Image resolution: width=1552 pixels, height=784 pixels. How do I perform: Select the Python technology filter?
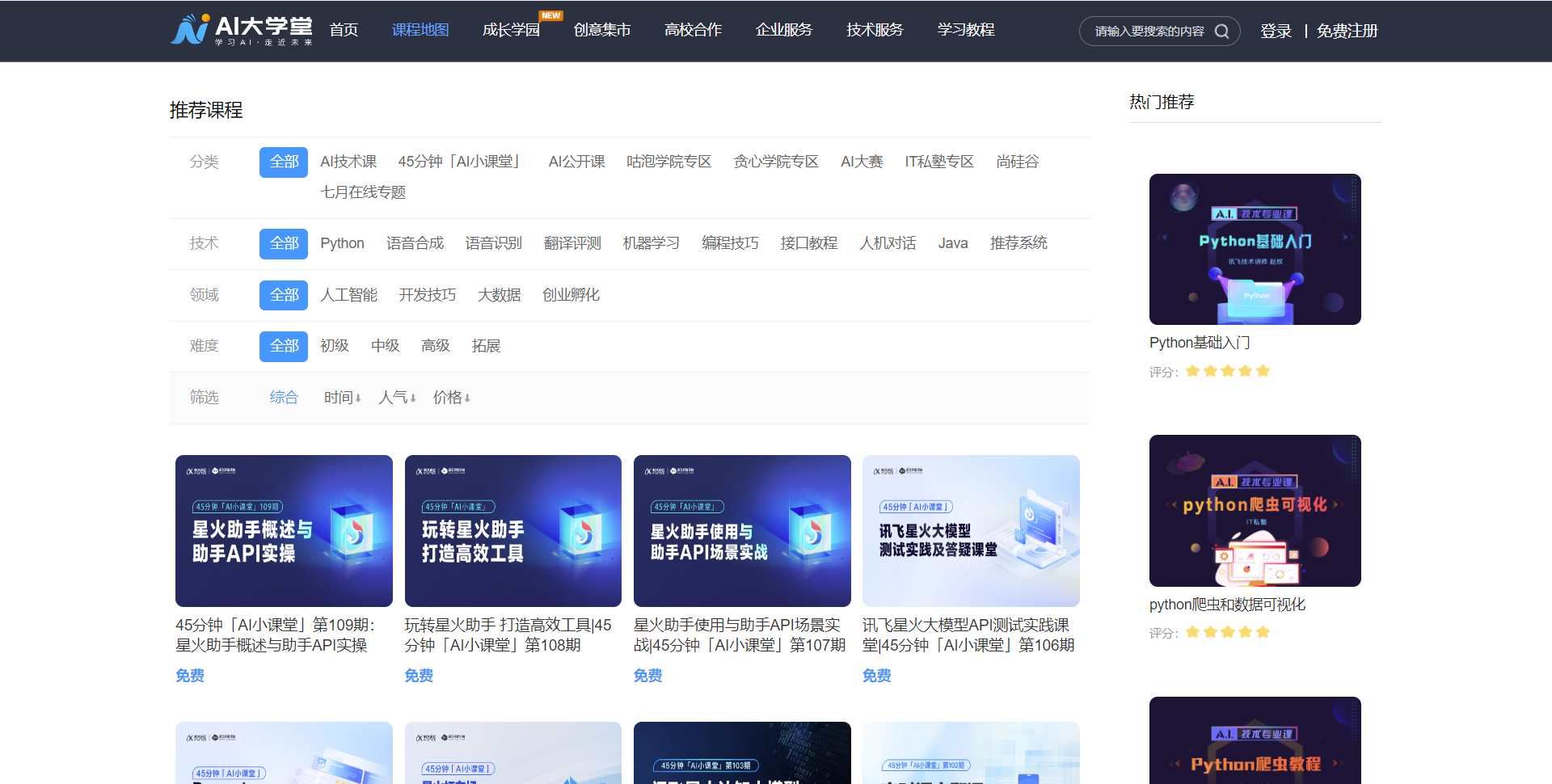tap(342, 243)
